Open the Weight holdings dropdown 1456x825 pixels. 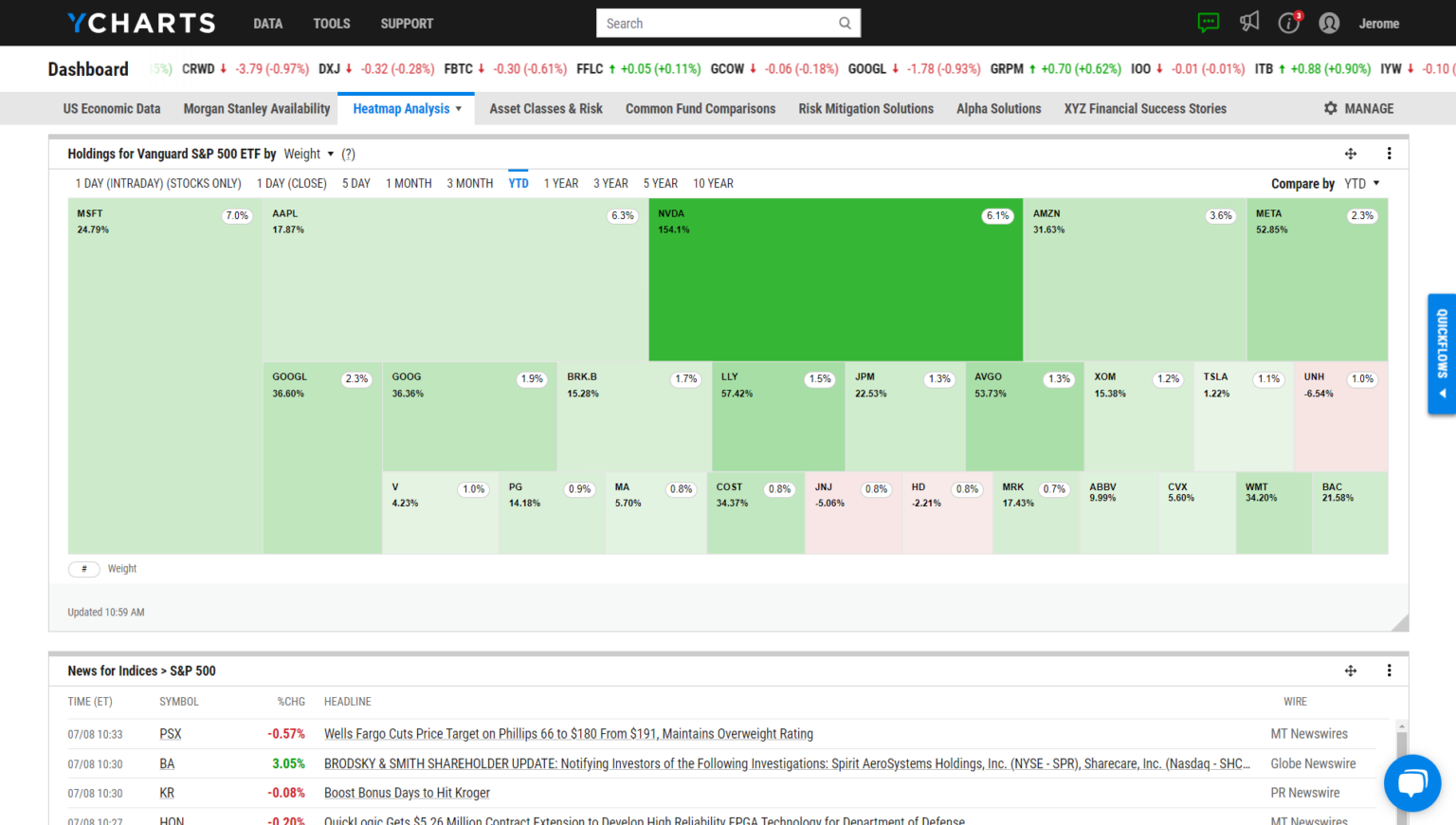click(x=308, y=154)
